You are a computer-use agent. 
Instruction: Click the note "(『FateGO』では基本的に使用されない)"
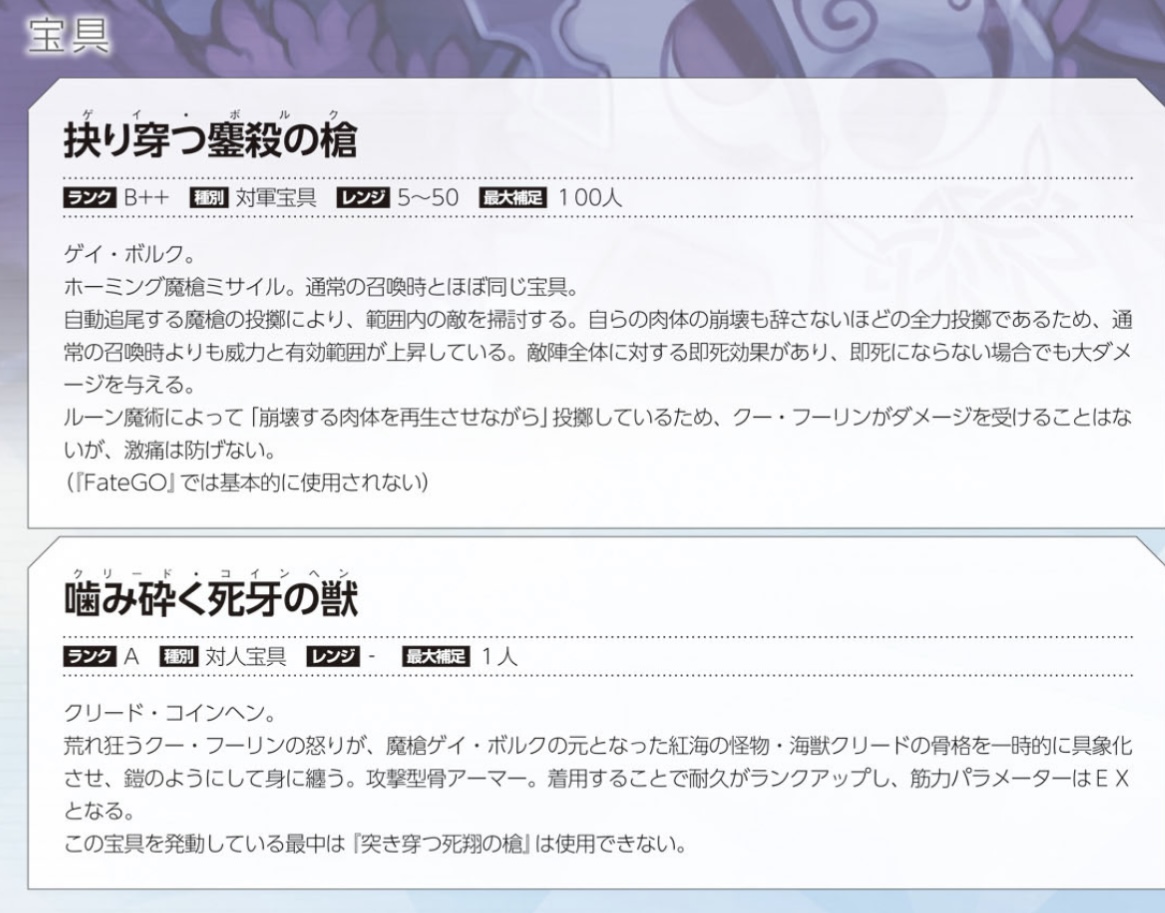(x=247, y=483)
